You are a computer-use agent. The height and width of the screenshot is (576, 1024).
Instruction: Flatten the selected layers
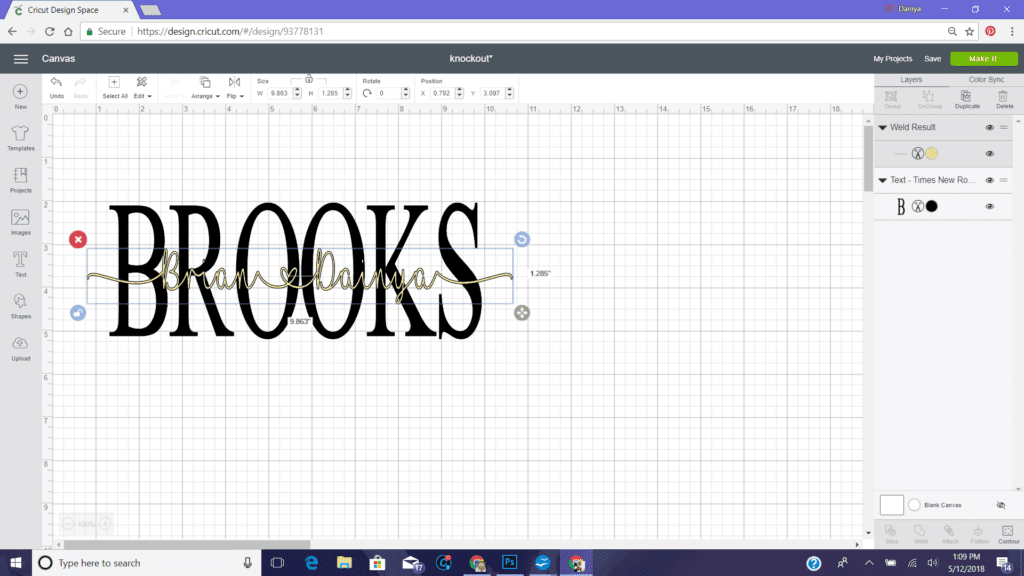(x=979, y=534)
